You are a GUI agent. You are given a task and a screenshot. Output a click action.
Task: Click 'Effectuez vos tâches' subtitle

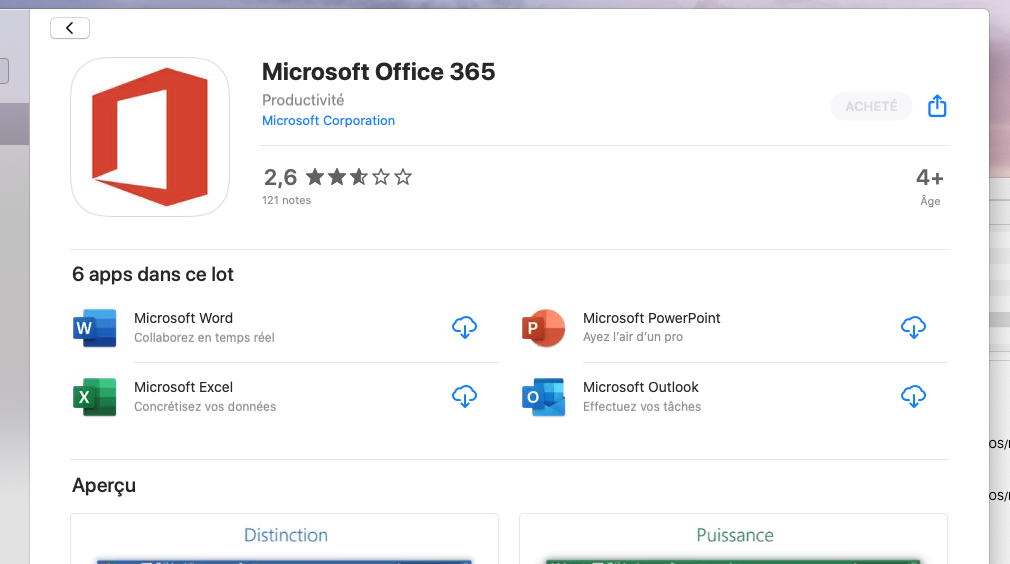(x=642, y=406)
